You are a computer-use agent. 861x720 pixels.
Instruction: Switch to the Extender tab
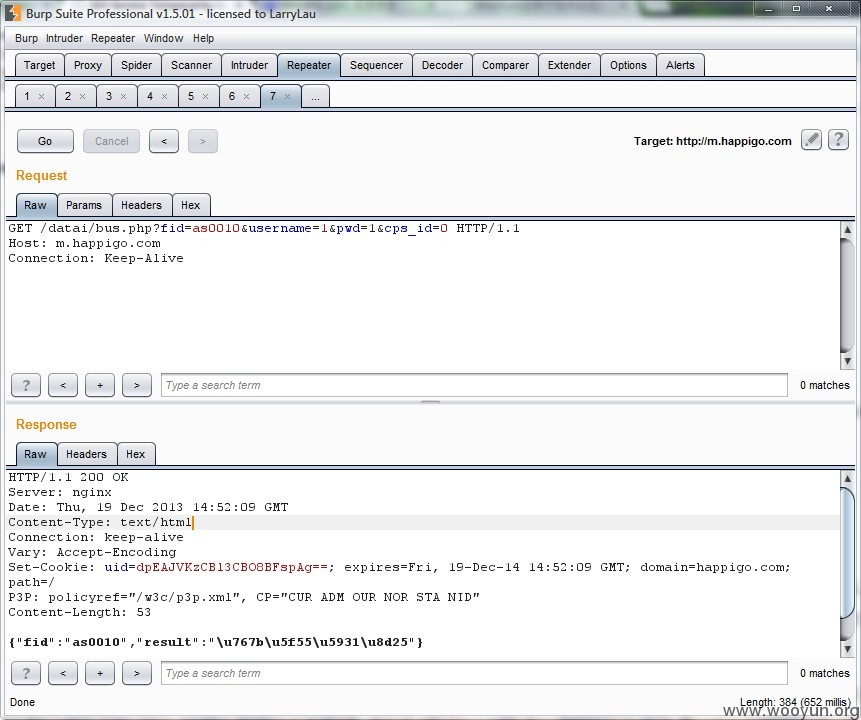(569, 65)
